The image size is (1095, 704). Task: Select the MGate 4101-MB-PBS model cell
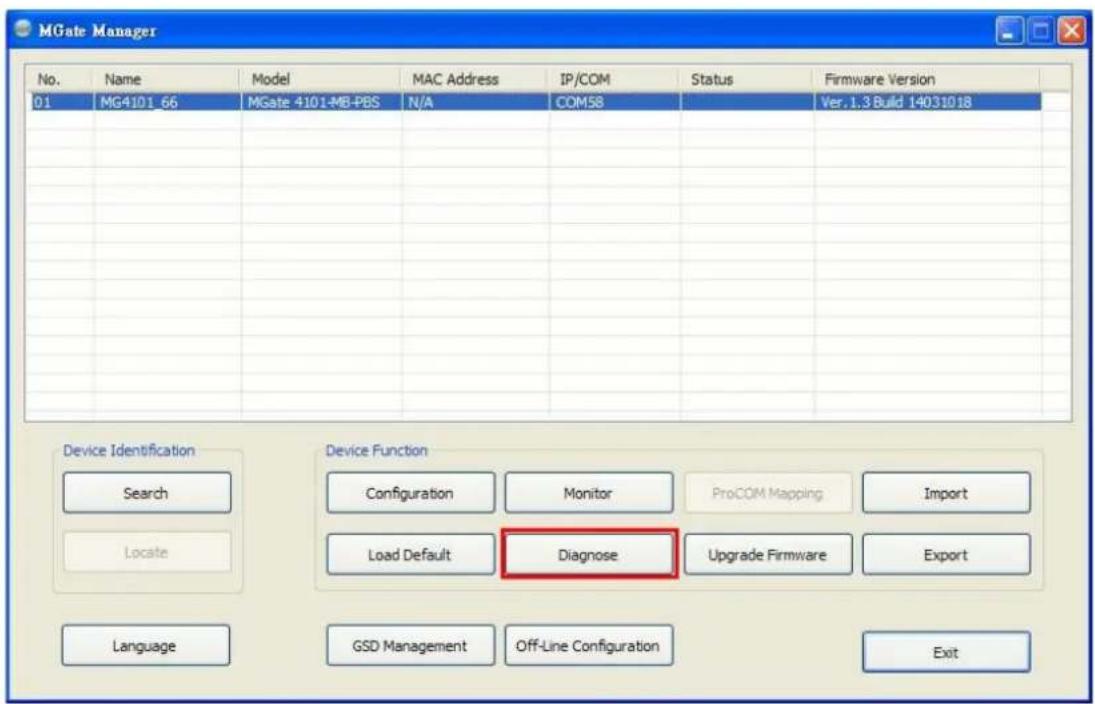[x=321, y=103]
